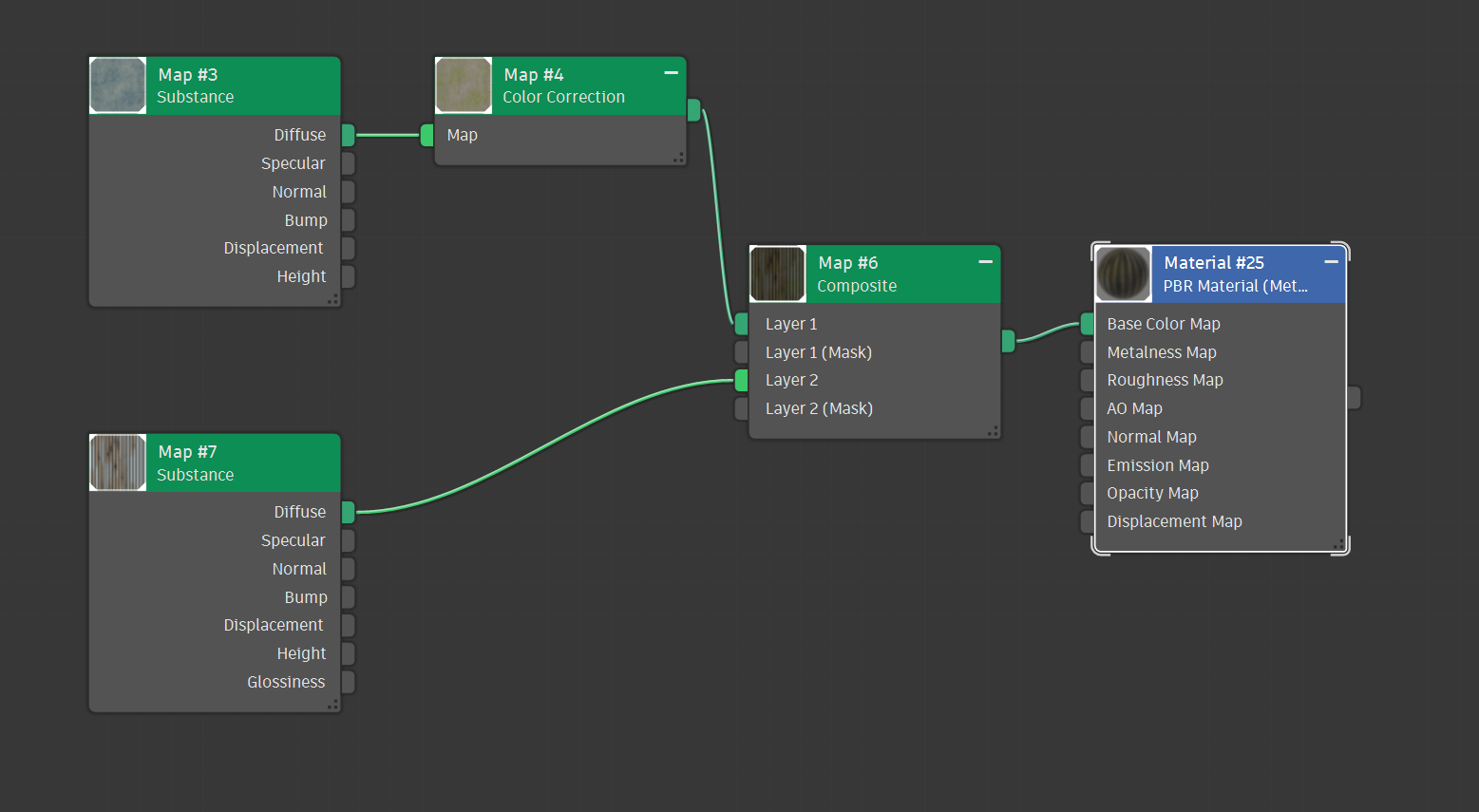Viewport: 1479px width, 812px height.
Task: Click the Displacement Map slot on Material #25
Action: click(1087, 521)
